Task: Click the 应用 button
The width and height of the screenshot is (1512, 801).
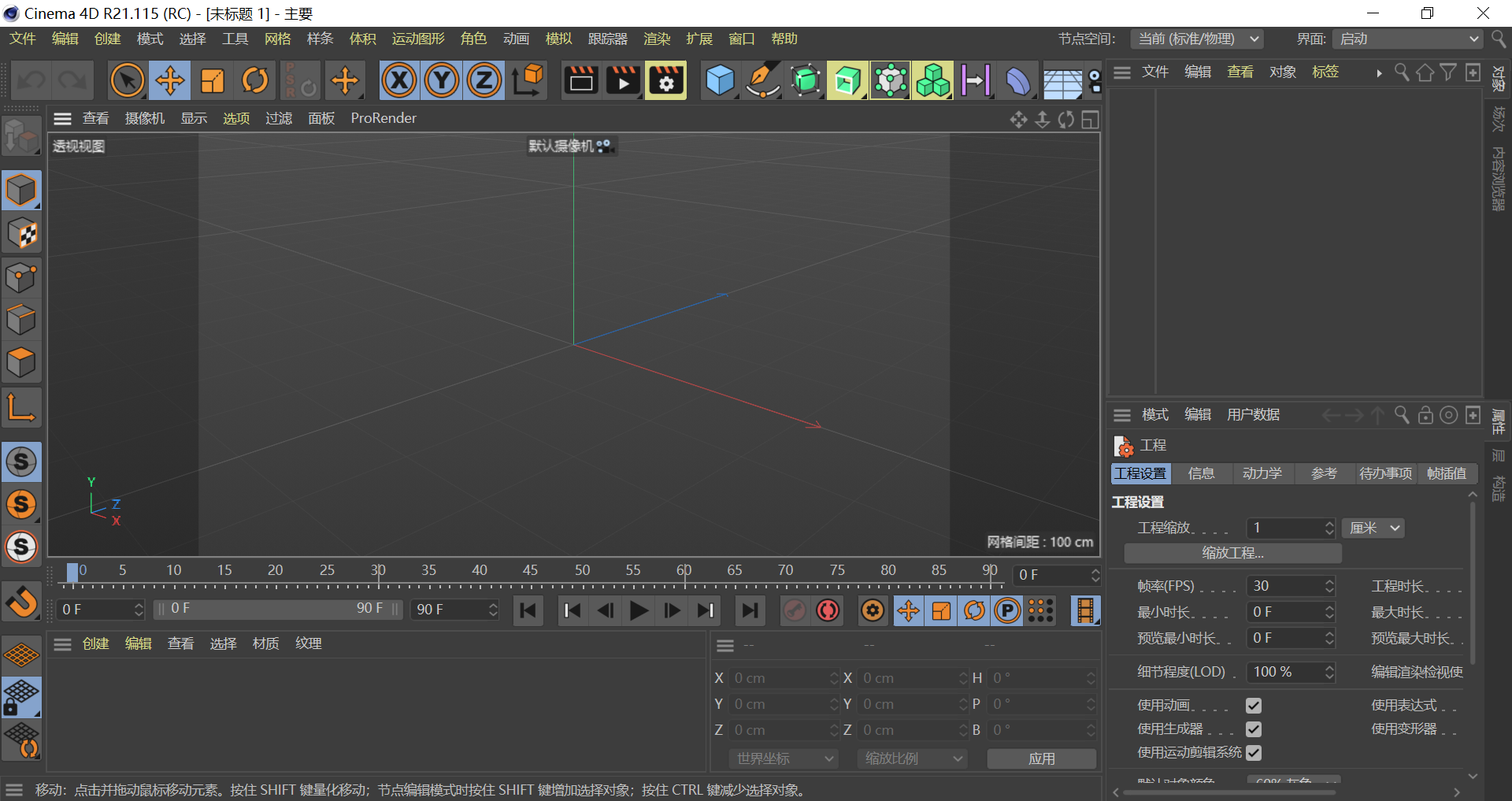Action: pyautogui.click(x=1041, y=758)
